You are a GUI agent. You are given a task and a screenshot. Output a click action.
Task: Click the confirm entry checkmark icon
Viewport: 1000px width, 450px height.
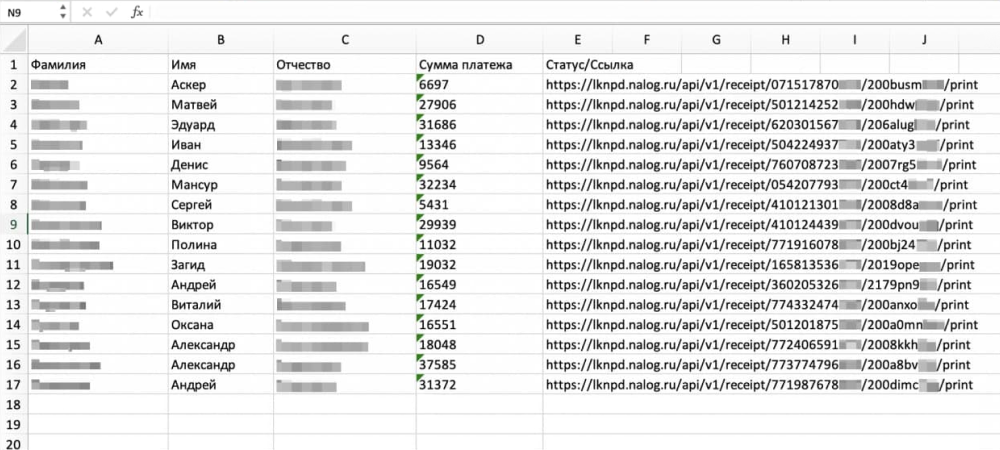coord(112,12)
